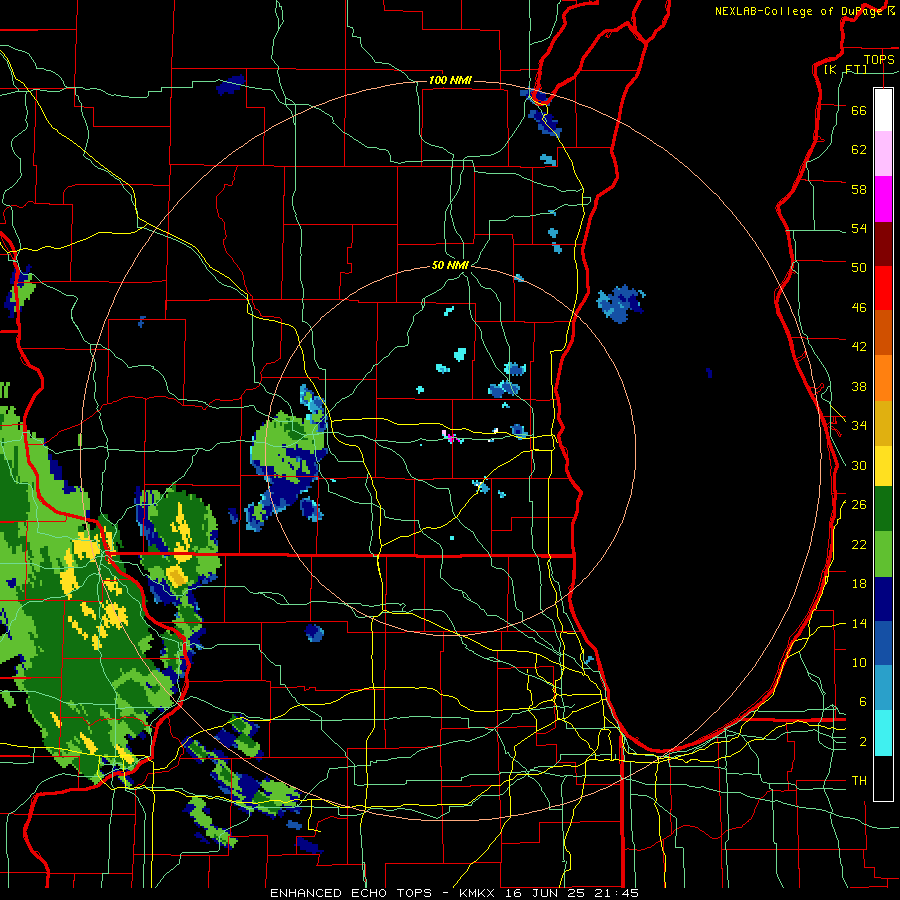The image size is (900, 900).
Task: Select the dark orange legend segment
Action: click(883, 332)
